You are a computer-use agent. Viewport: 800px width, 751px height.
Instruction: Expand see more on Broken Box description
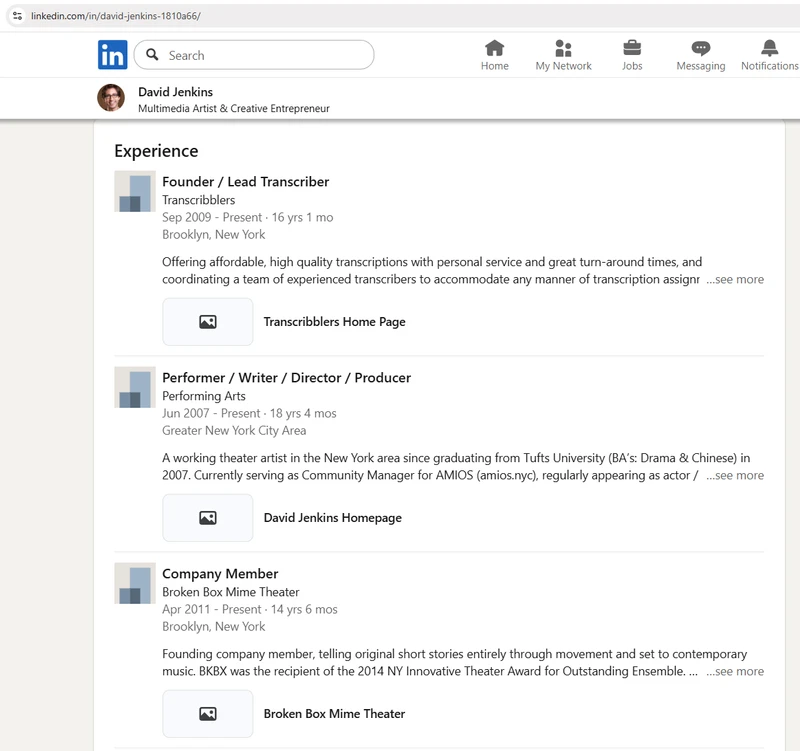735,672
